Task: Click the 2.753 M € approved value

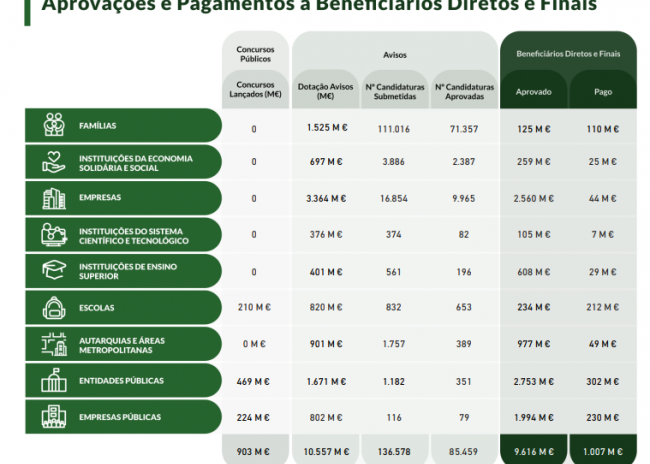Action: pos(534,381)
